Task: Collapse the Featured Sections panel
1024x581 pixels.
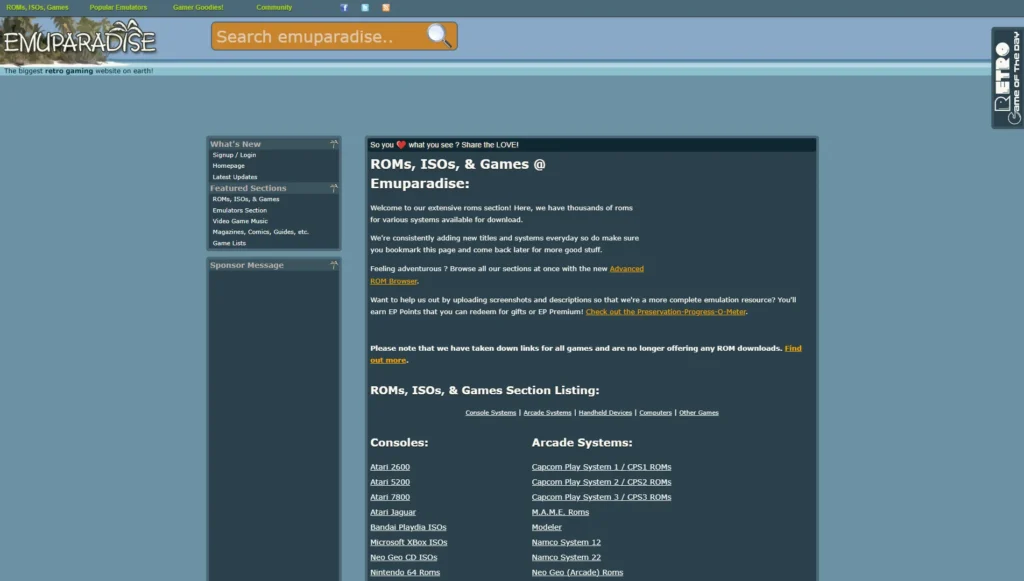Action: [x=334, y=188]
